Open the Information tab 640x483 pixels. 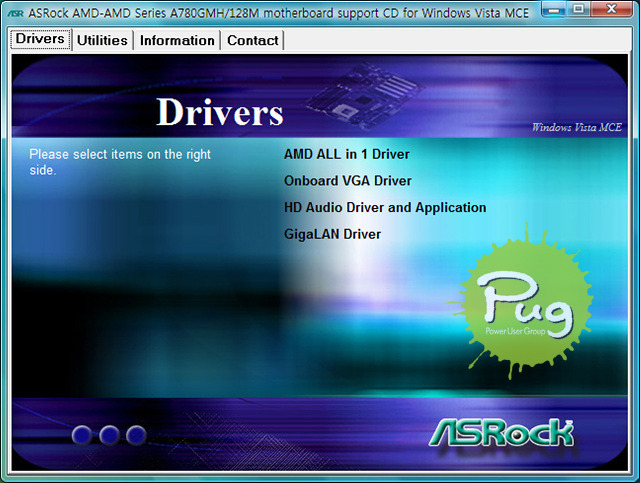177,40
